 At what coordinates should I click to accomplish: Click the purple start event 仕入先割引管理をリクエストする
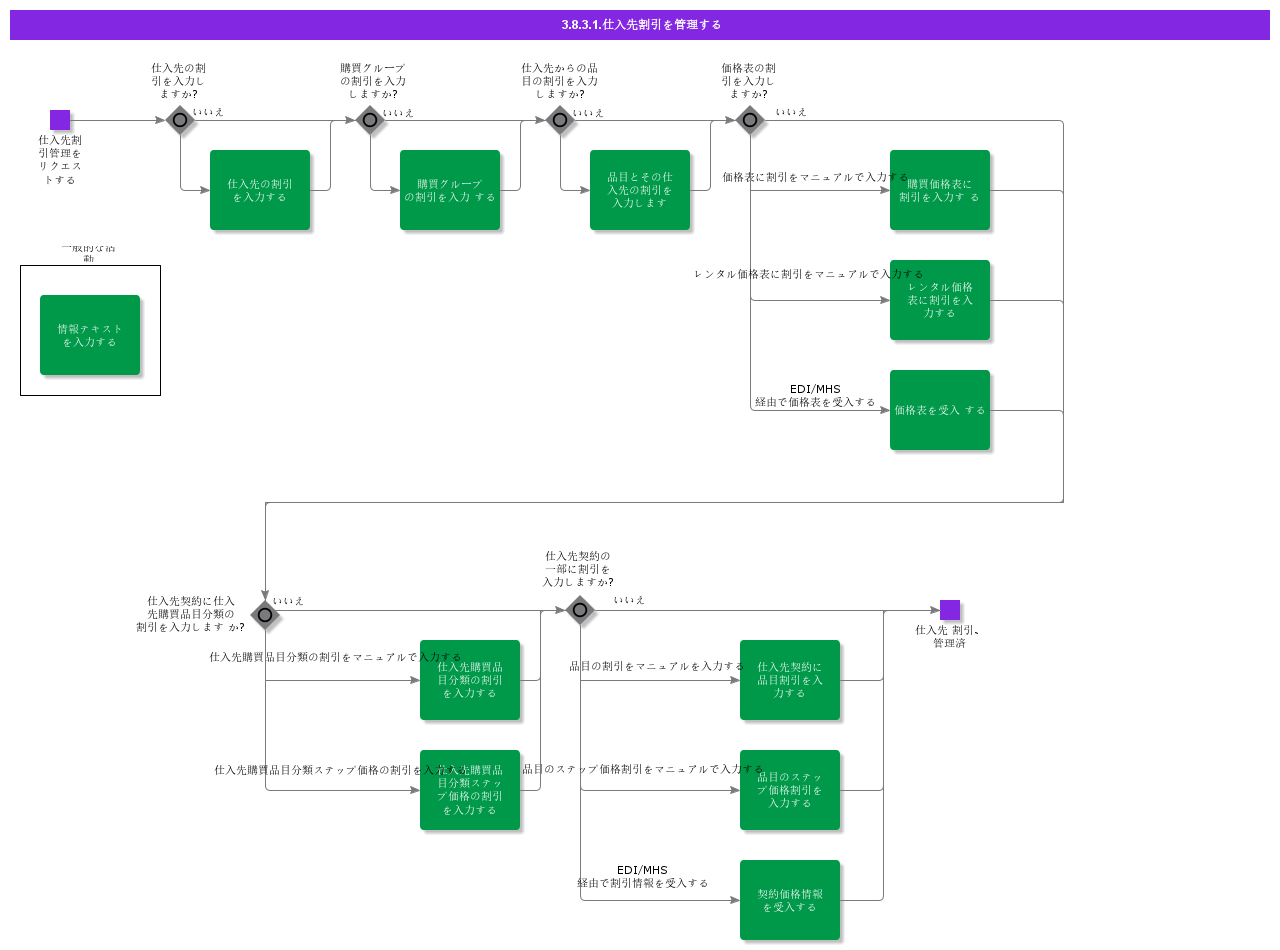pyautogui.click(x=60, y=120)
